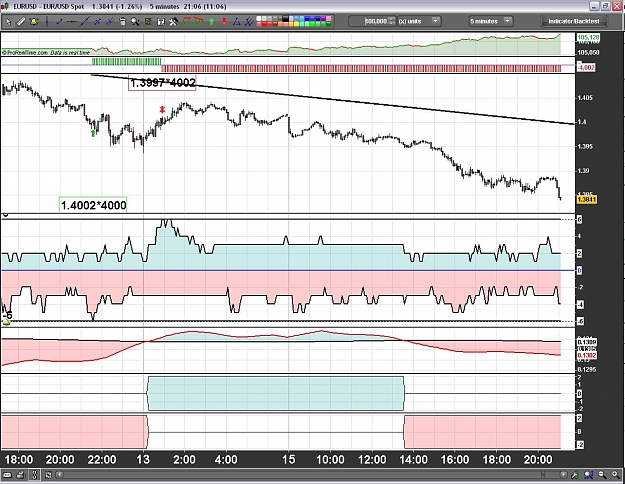
Task: Click the Indicator/Backtest button
Action: (574, 21)
